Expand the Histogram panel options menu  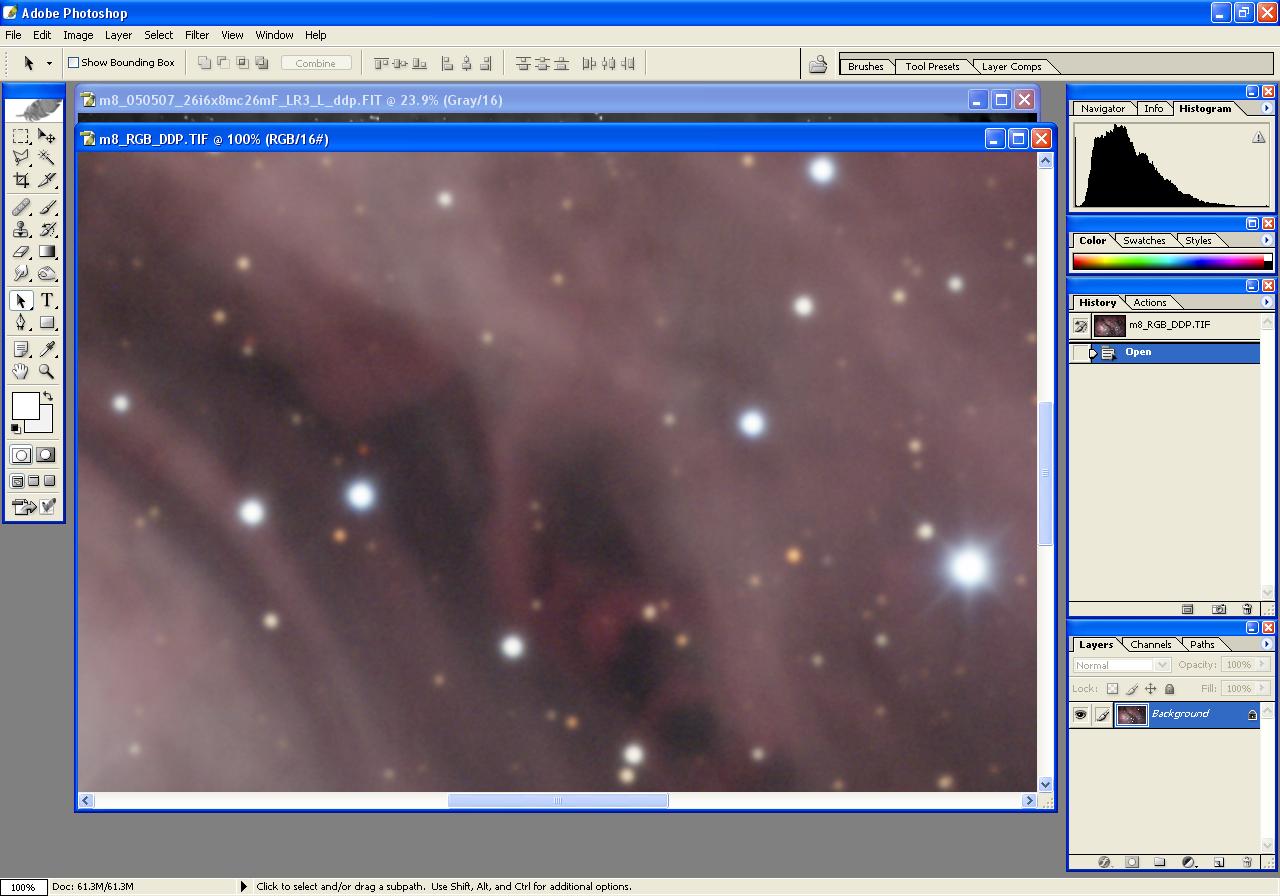(x=1266, y=109)
